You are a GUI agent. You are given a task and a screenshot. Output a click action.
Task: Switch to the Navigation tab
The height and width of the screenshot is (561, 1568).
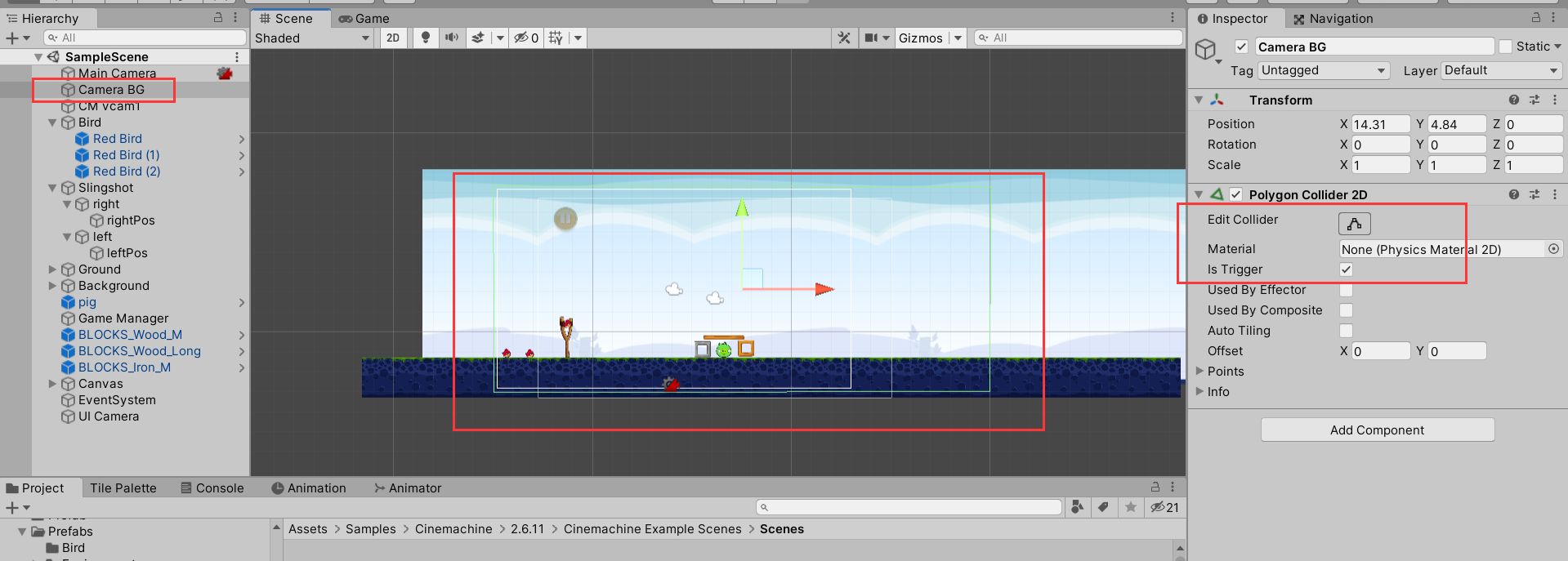[x=1333, y=18]
